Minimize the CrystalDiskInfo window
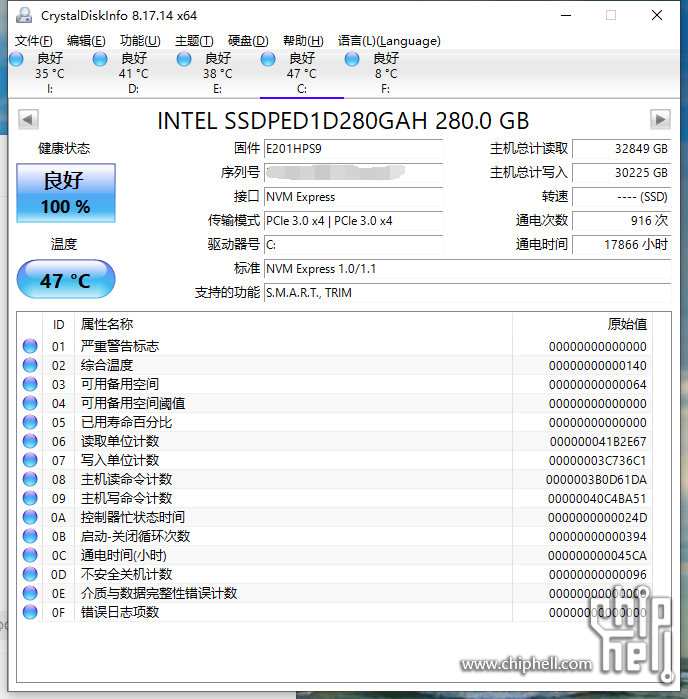 (x=566, y=15)
